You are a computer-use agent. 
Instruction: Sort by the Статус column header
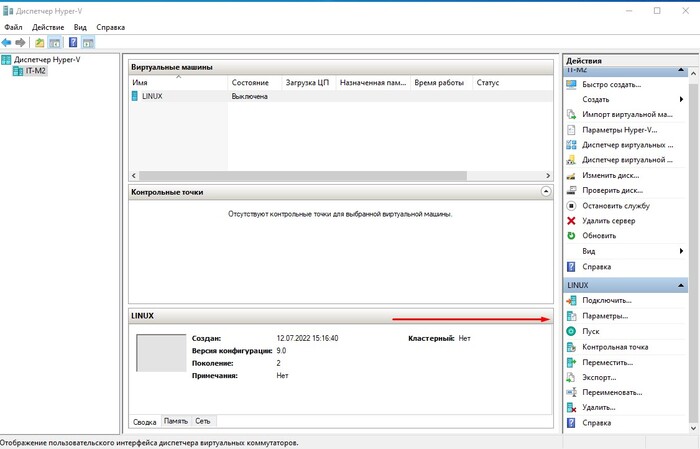click(512, 83)
